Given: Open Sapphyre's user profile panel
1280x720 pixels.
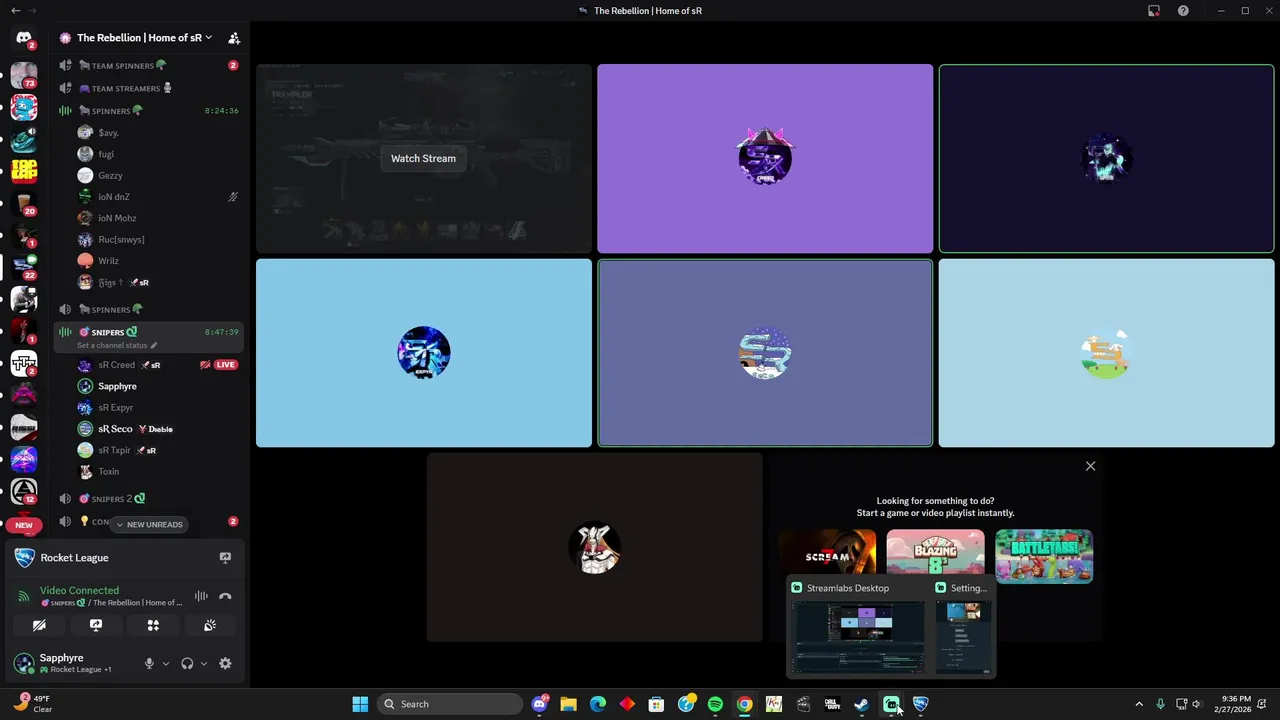Looking at the screenshot, I should (75, 663).
